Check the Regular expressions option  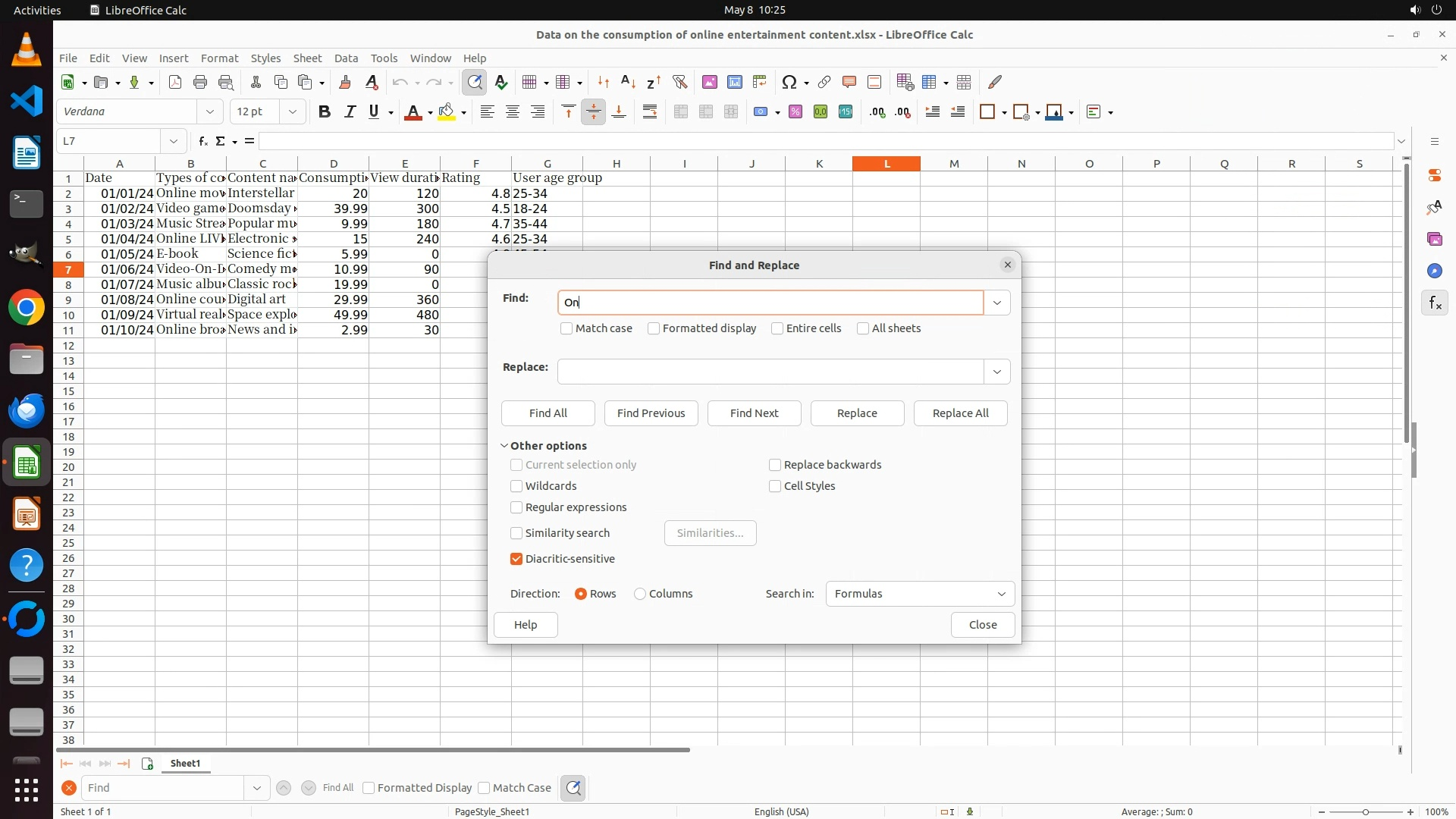(516, 507)
